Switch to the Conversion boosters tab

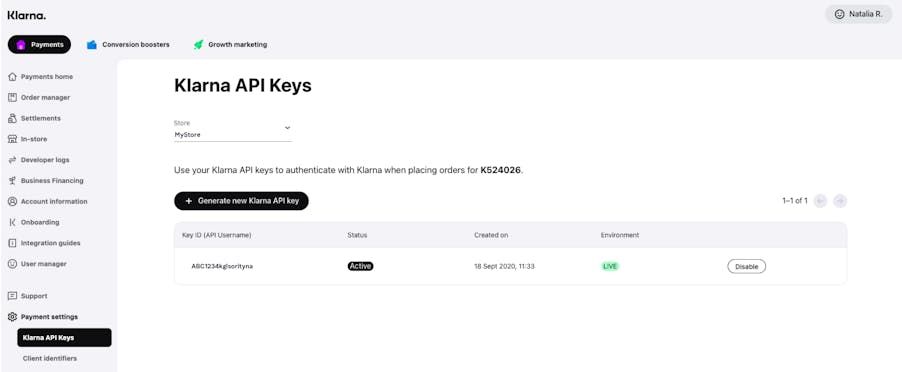128,44
